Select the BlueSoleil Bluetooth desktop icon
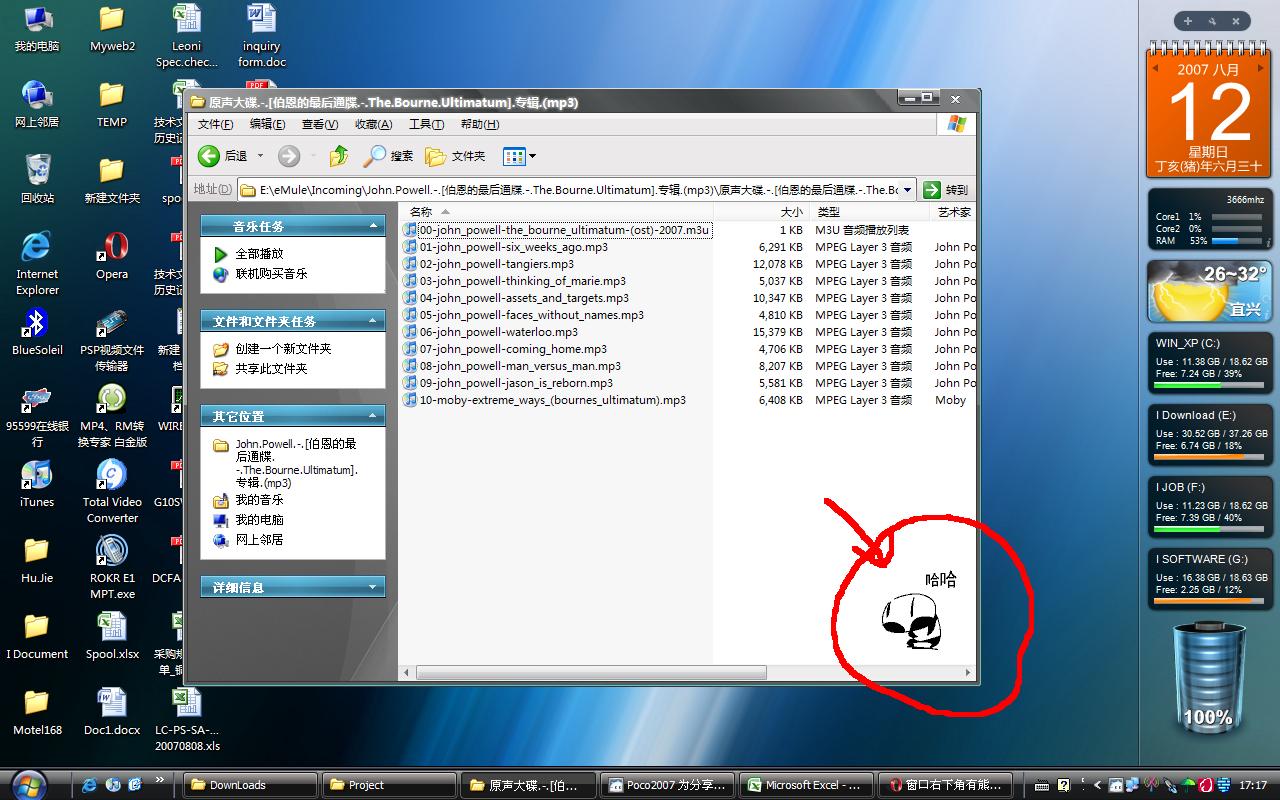The height and width of the screenshot is (800, 1280). click(x=37, y=332)
